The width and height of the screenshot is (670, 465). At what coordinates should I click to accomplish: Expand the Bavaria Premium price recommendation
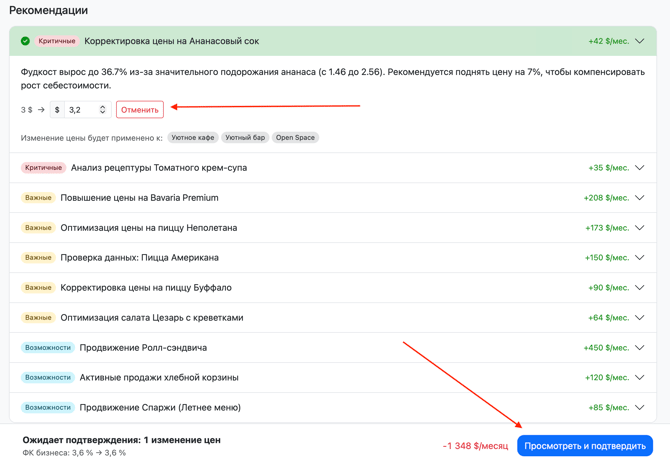(x=640, y=198)
